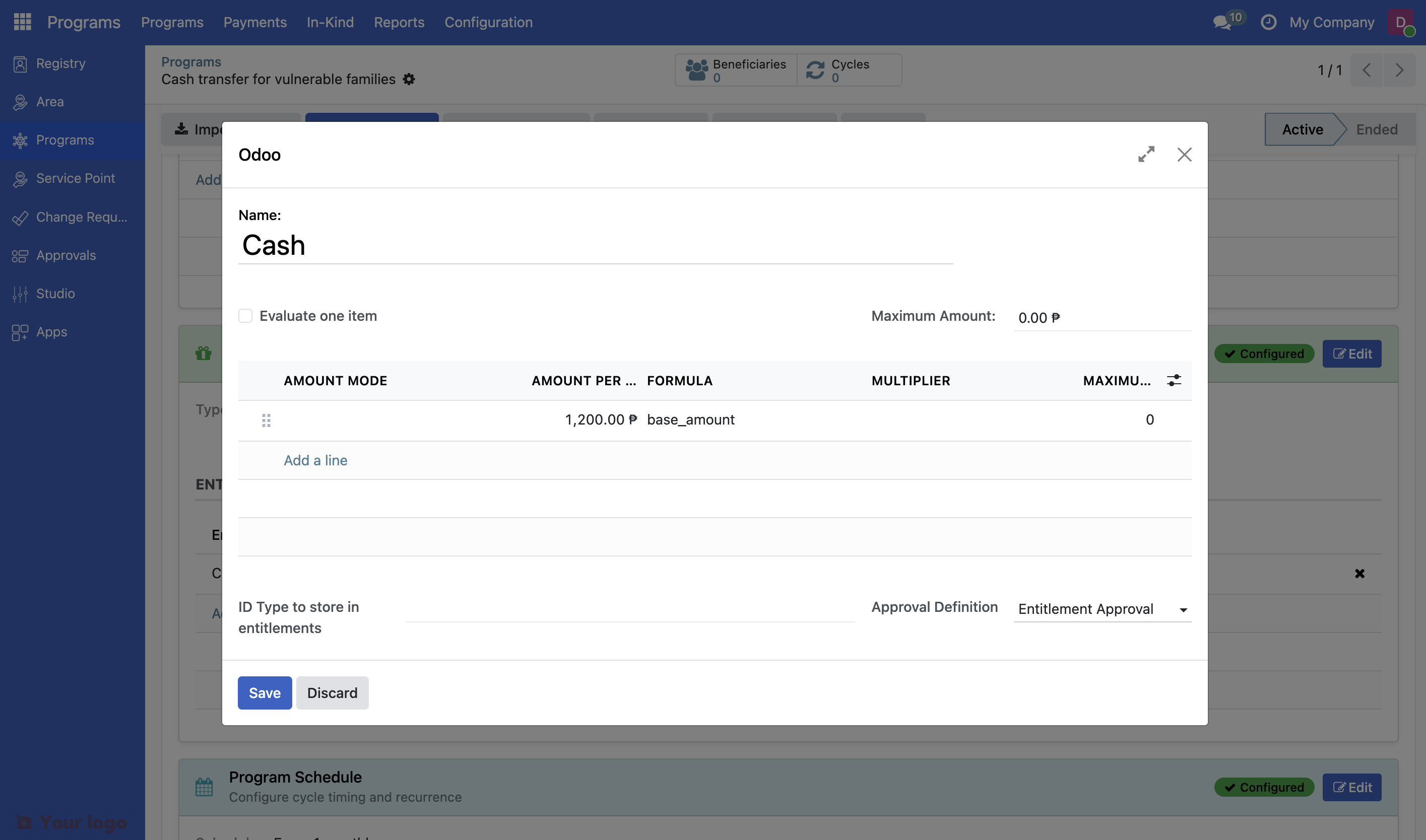This screenshot has height=840, width=1426.
Task: Go to next record arrow
Action: (1399, 70)
